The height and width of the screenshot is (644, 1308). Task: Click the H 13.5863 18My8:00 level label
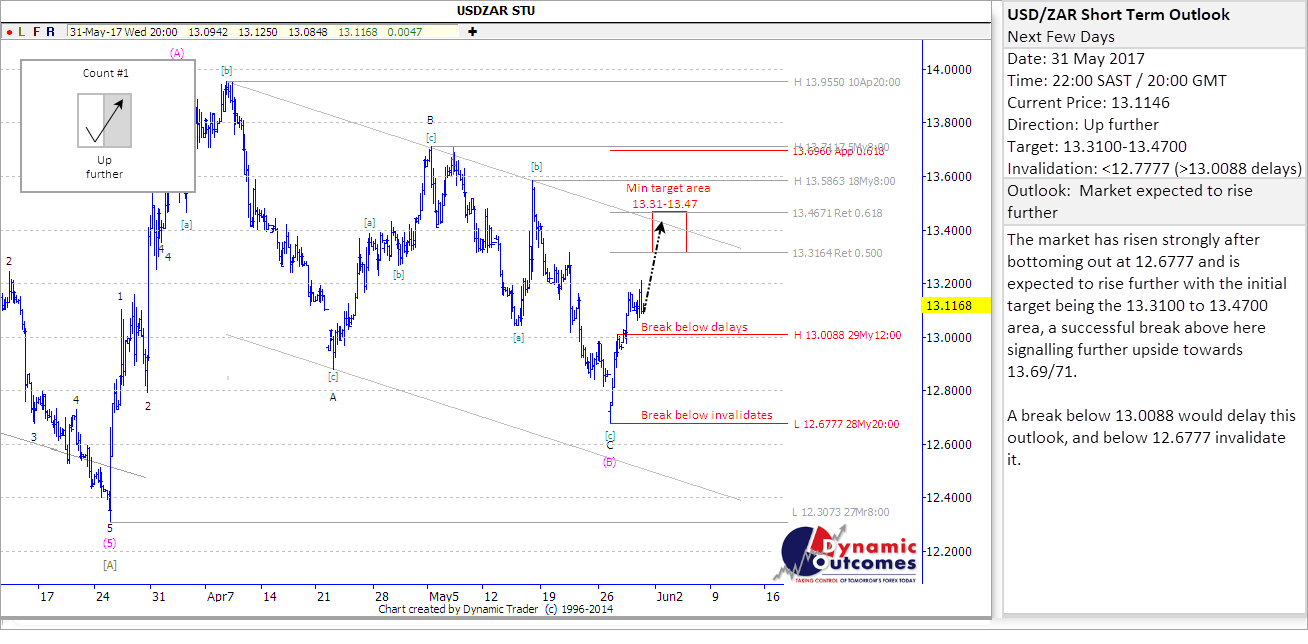point(843,181)
